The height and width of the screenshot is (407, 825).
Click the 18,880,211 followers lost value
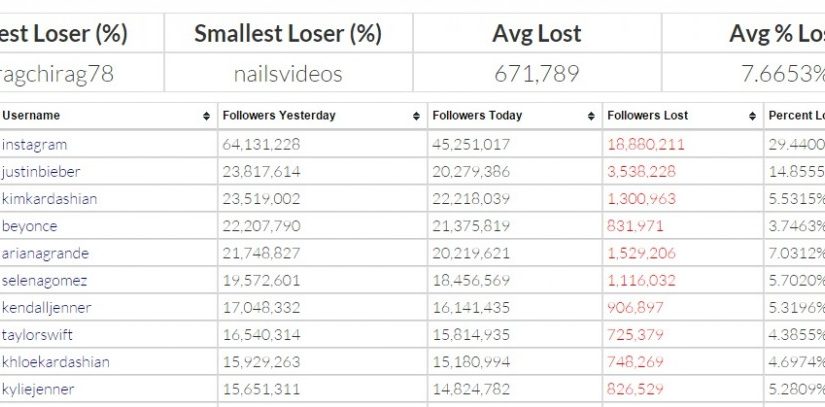(x=646, y=145)
